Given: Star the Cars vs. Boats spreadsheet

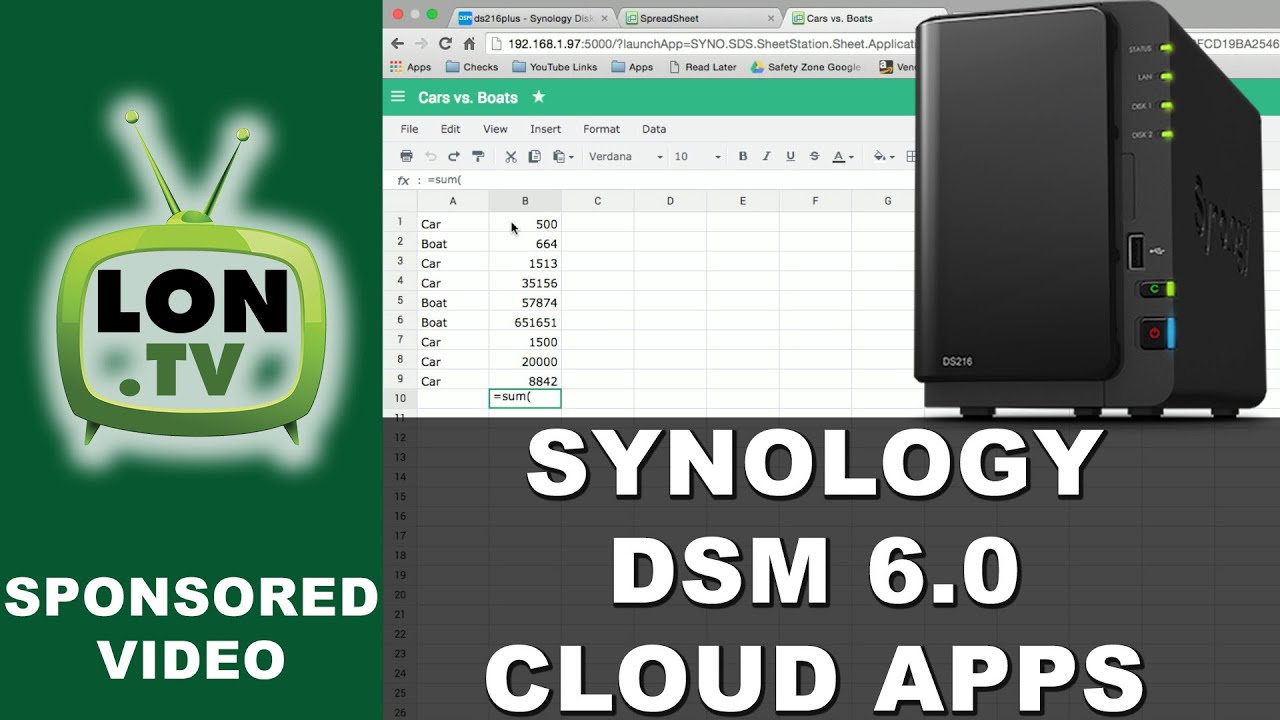Looking at the screenshot, I should 539,97.
